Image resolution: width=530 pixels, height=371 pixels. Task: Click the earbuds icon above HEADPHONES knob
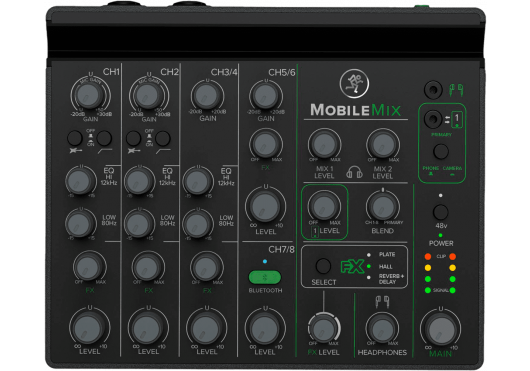(383, 302)
